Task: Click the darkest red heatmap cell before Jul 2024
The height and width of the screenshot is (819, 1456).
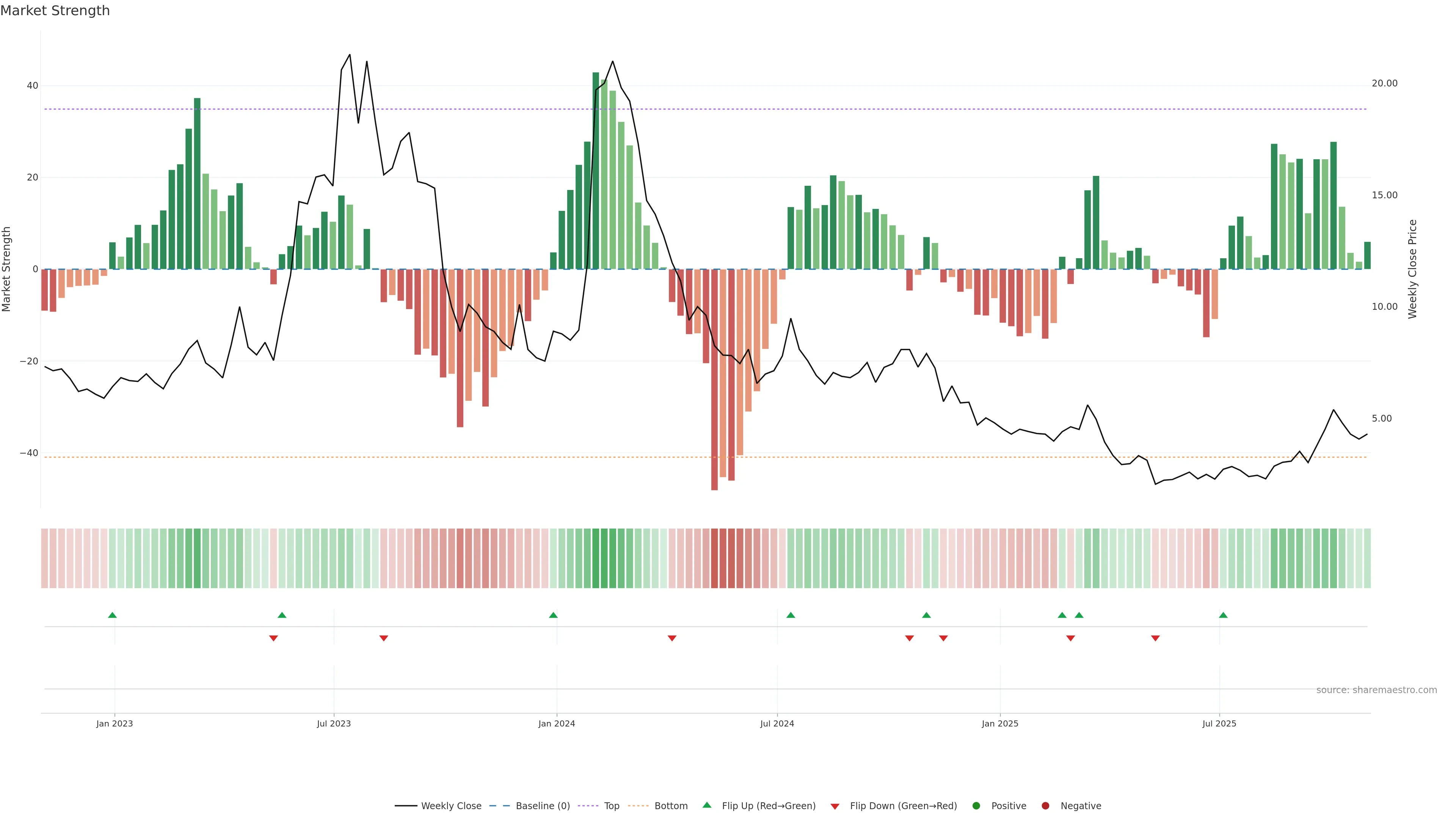Action: (714, 559)
